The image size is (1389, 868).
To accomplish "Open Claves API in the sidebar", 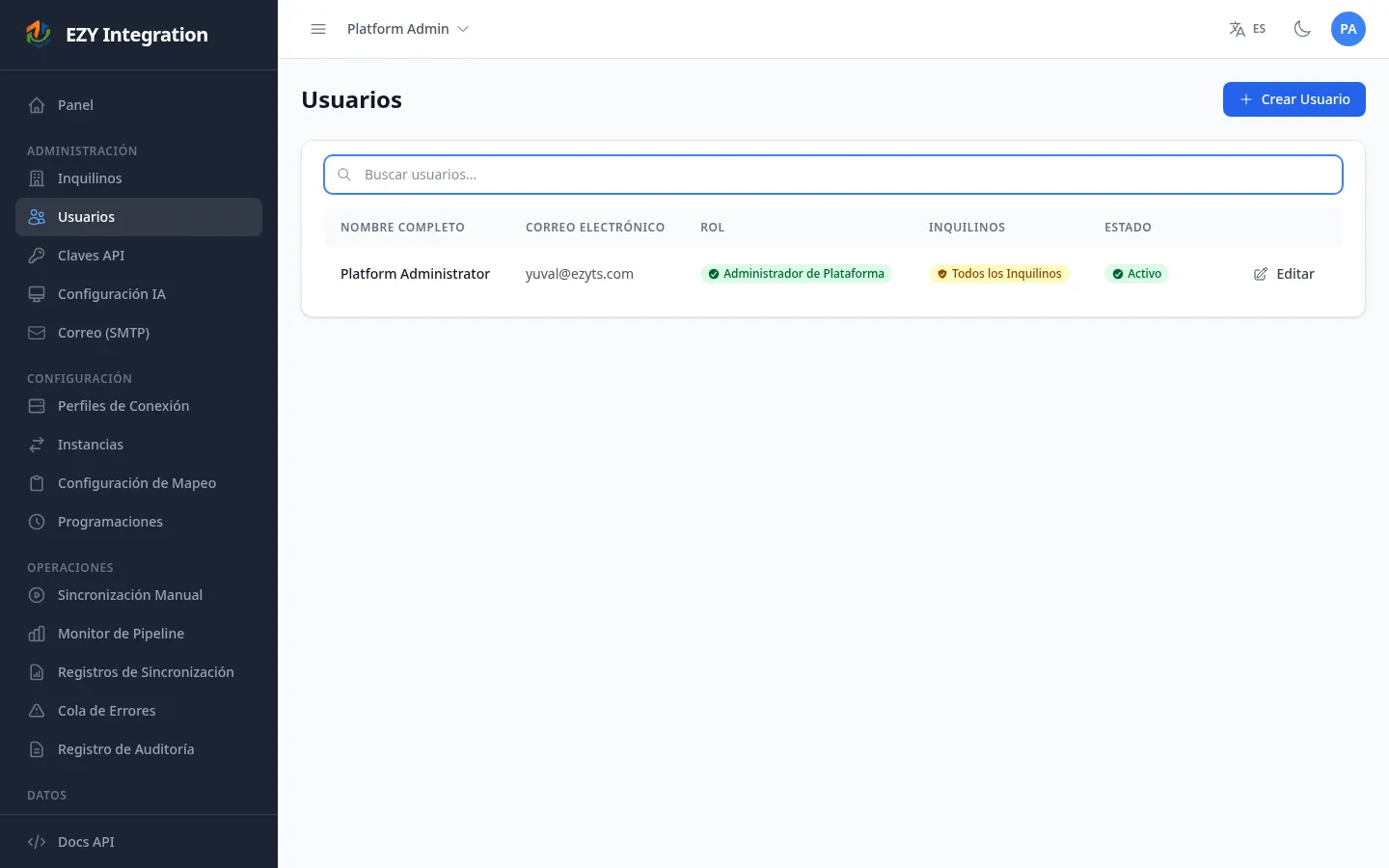I will [139, 256].
